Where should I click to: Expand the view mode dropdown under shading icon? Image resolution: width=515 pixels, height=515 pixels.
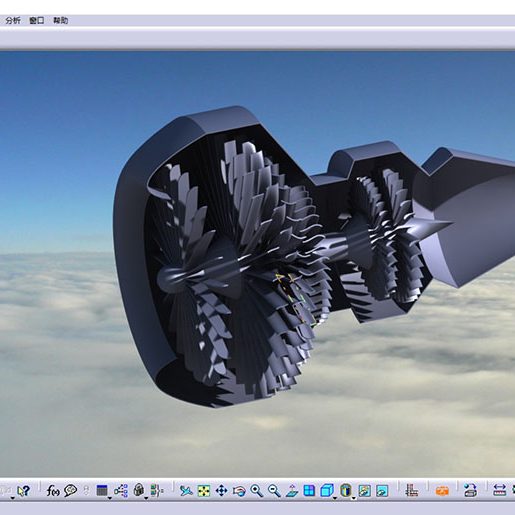tap(354, 498)
